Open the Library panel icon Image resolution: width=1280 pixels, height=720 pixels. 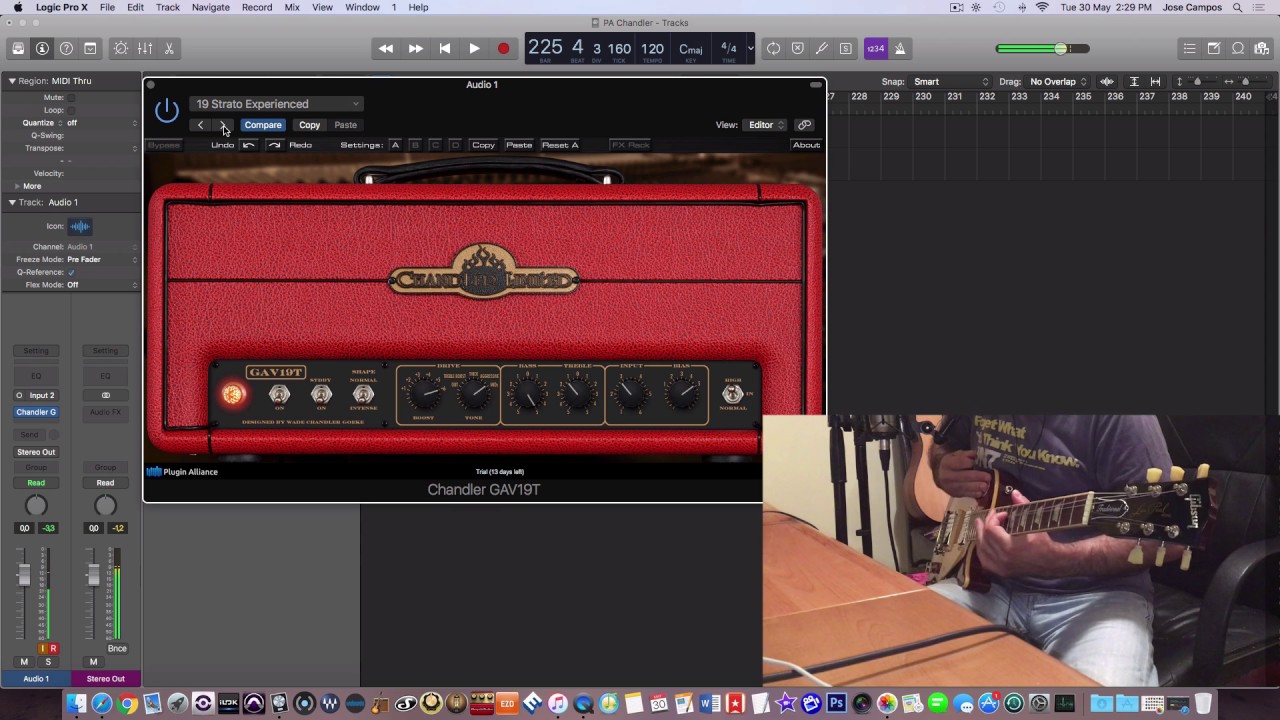[x=18, y=48]
